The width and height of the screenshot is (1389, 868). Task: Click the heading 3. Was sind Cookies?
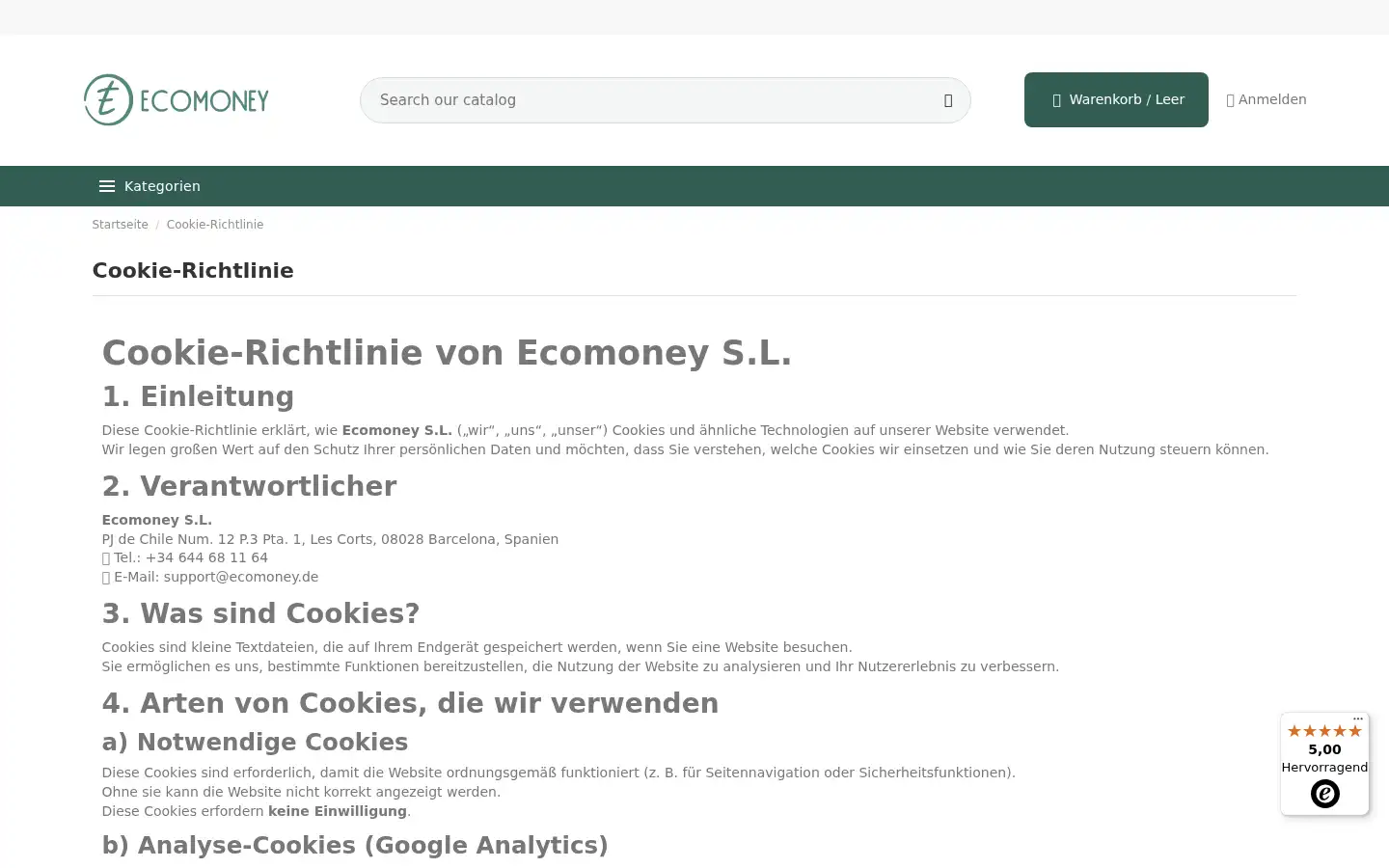pos(260,613)
